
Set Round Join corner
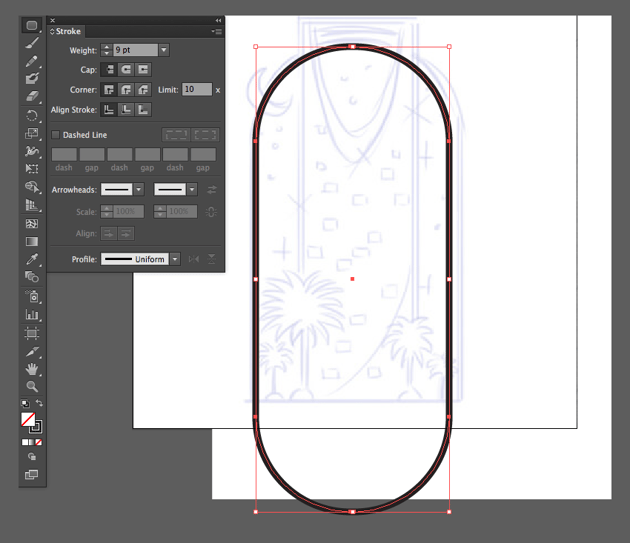(126, 89)
